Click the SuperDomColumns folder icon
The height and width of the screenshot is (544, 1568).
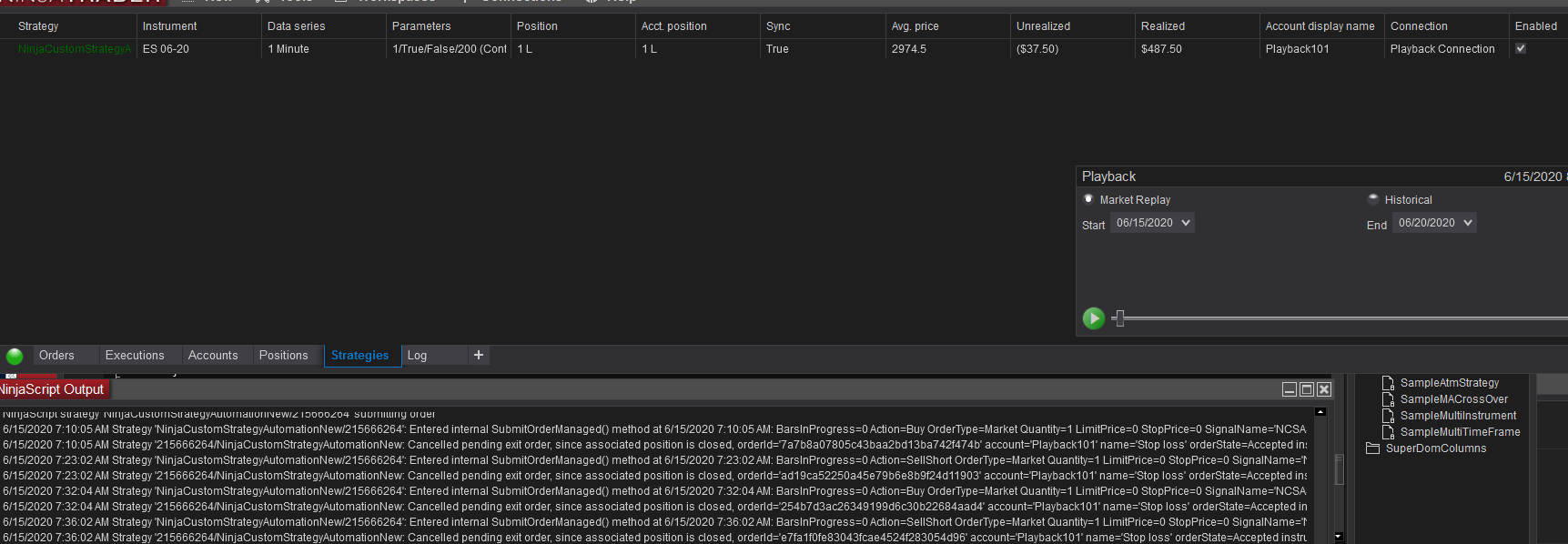pos(1373,448)
